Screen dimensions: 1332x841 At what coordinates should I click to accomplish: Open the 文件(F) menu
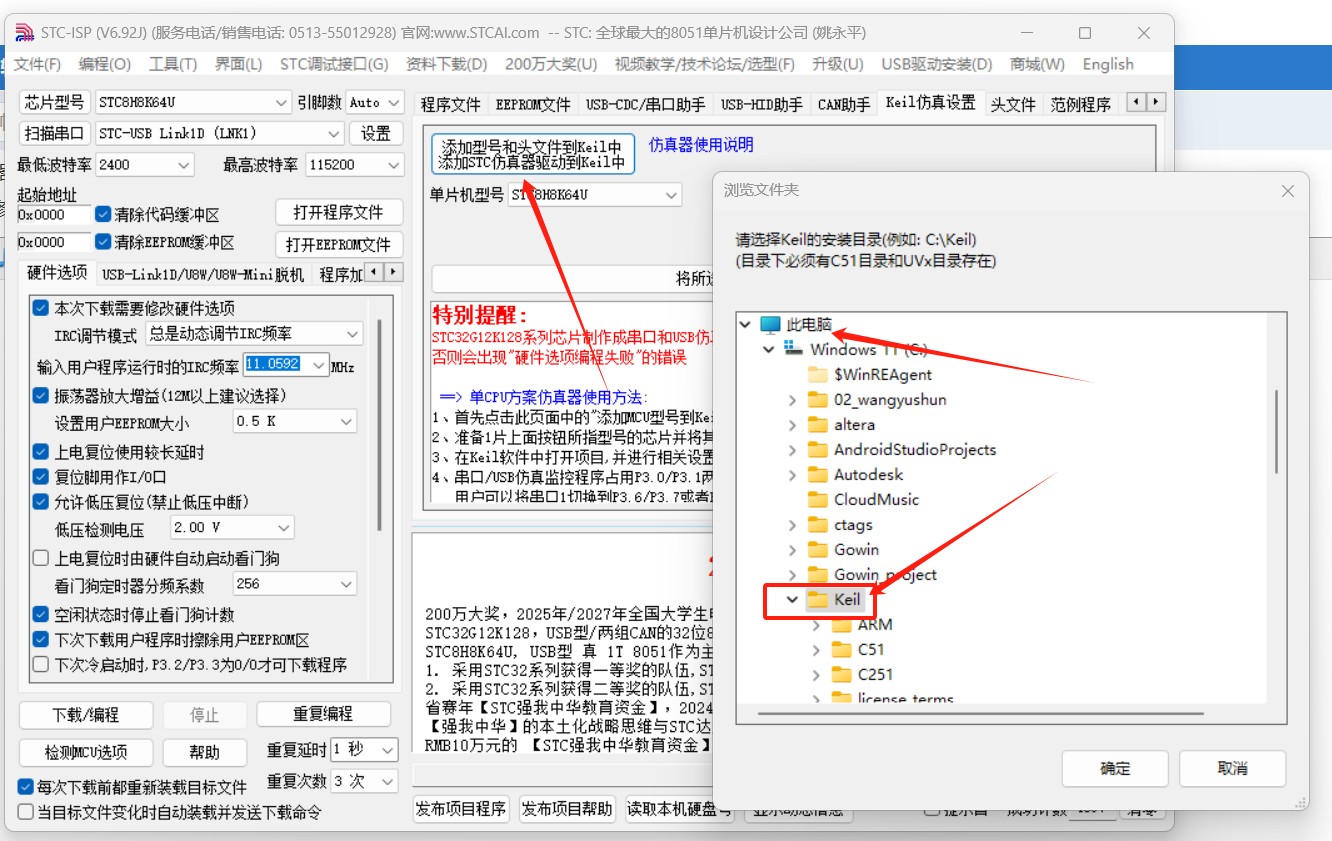pos(38,64)
